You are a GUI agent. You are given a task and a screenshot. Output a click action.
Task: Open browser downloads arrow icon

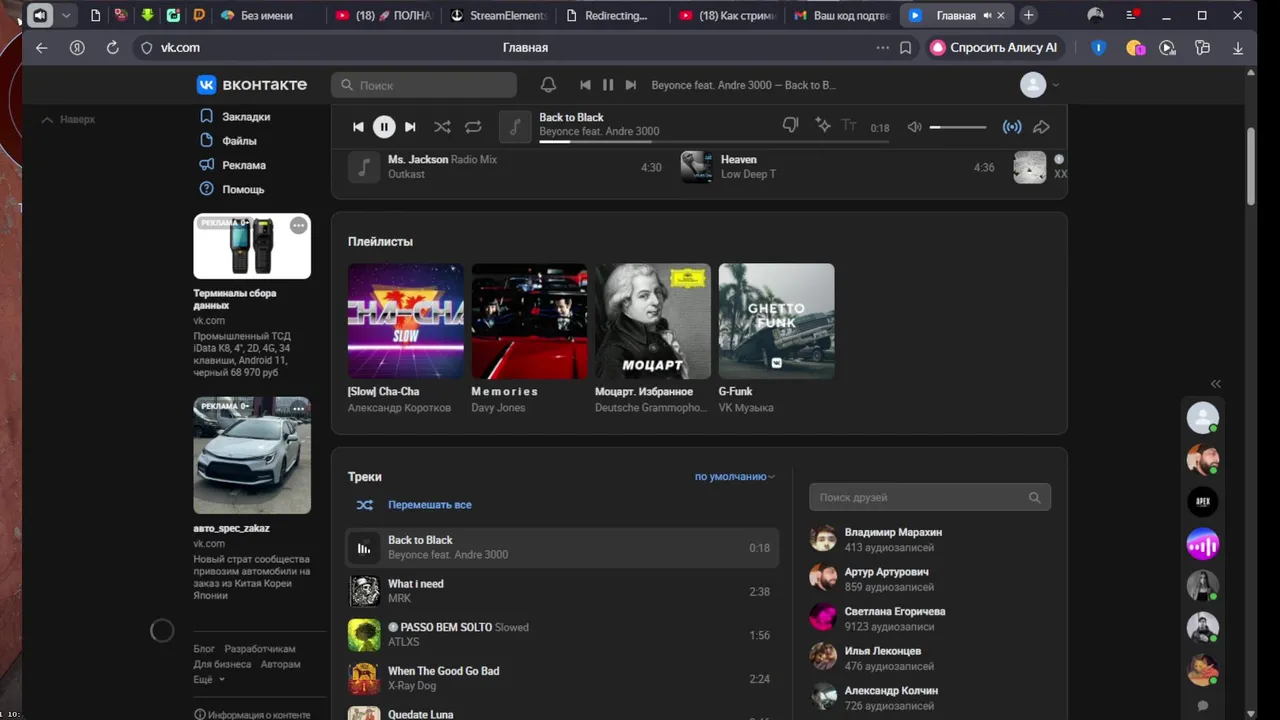pyautogui.click(x=1238, y=48)
